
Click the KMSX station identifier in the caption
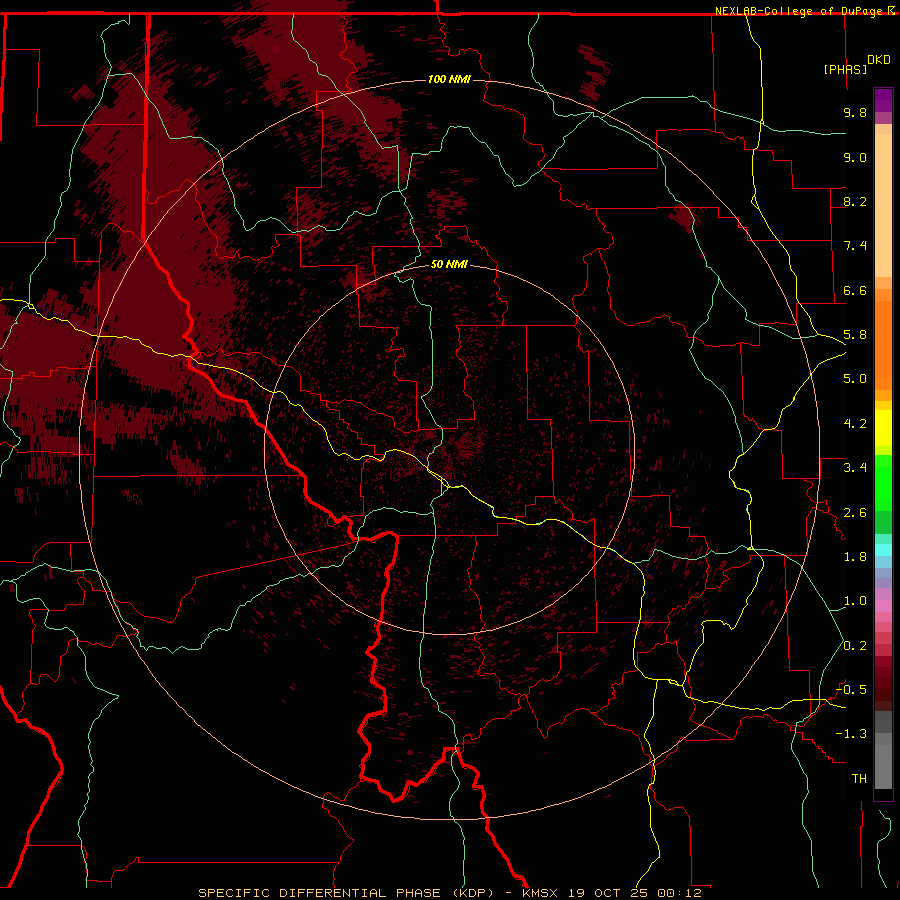click(x=539, y=893)
